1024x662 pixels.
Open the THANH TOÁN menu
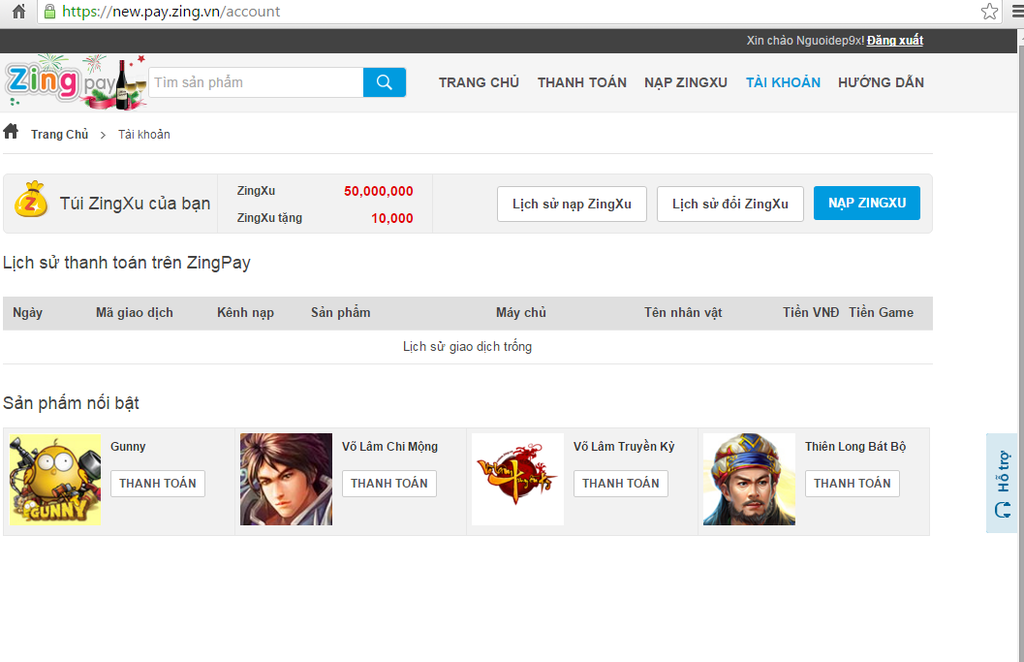pyautogui.click(x=582, y=82)
